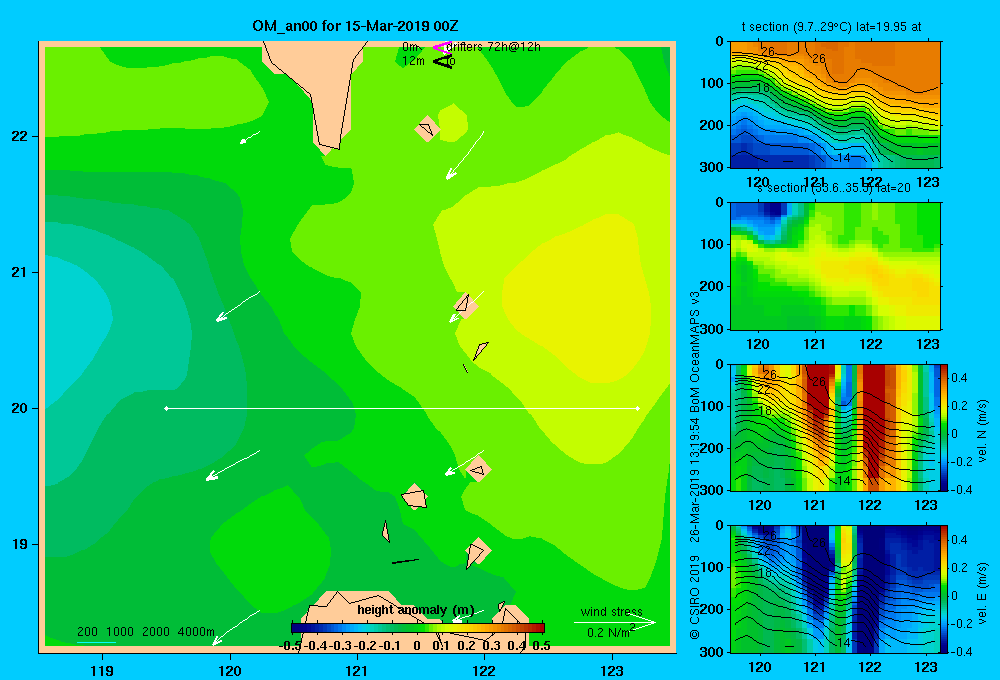Click the vel. E colorbar

(945, 589)
